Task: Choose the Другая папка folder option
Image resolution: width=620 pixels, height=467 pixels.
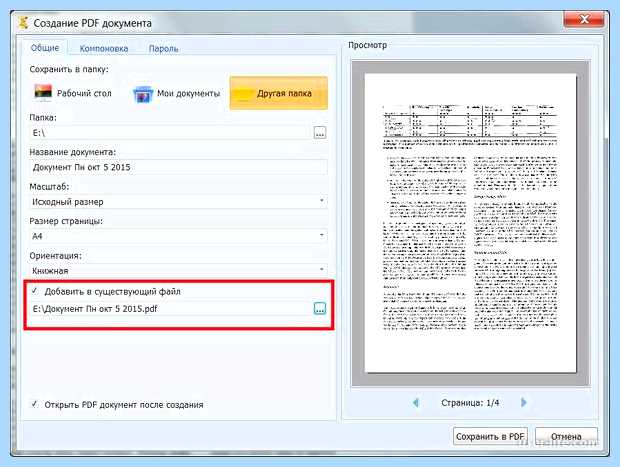Action: [278, 93]
